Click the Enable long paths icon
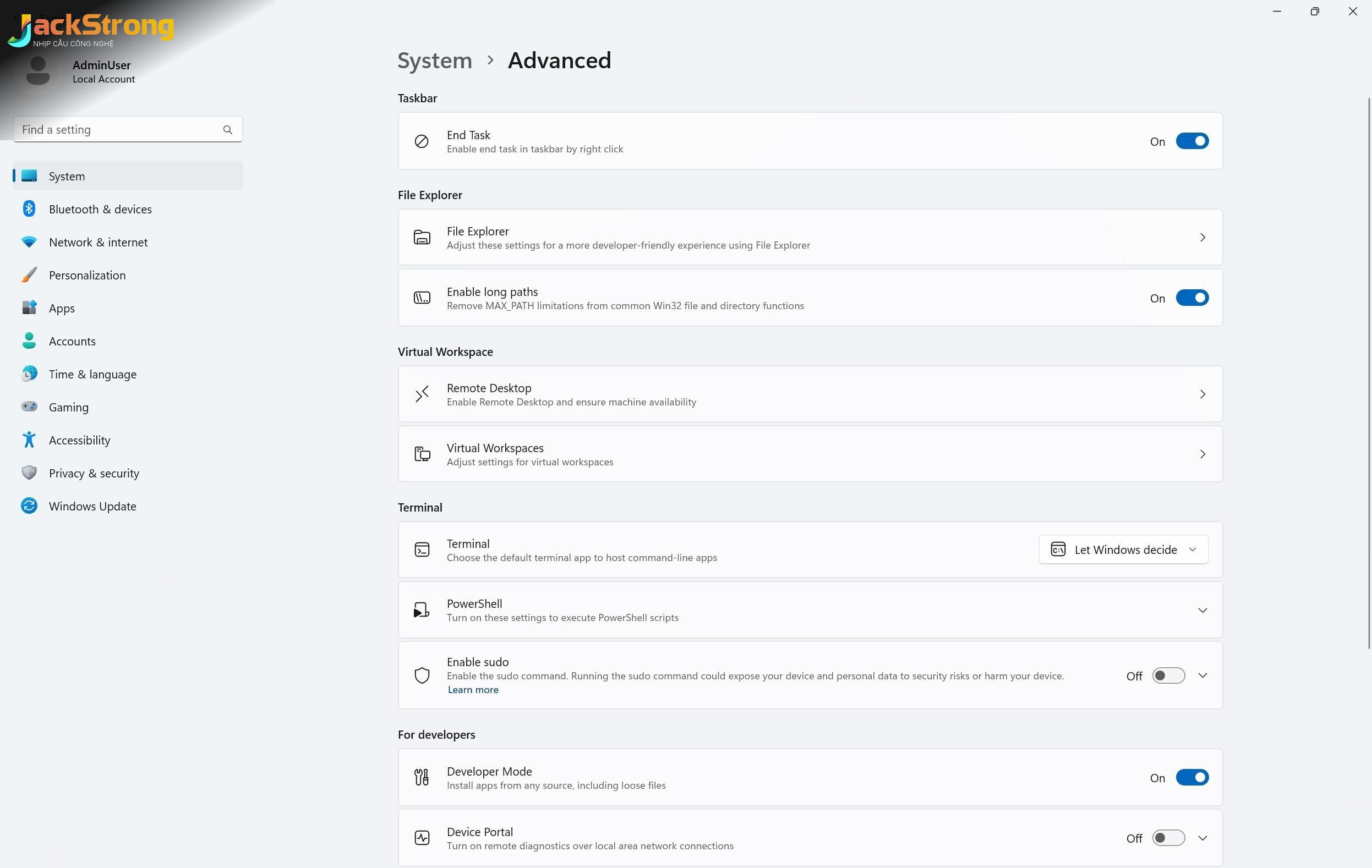 [422, 298]
